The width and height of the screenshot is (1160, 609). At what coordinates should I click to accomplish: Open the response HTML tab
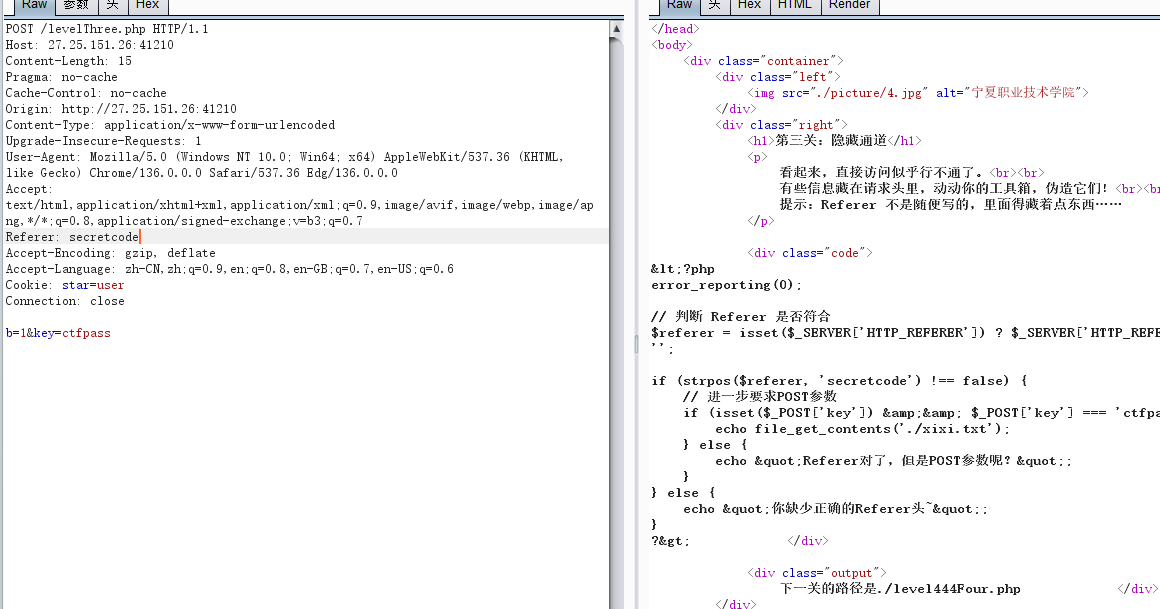pos(795,5)
